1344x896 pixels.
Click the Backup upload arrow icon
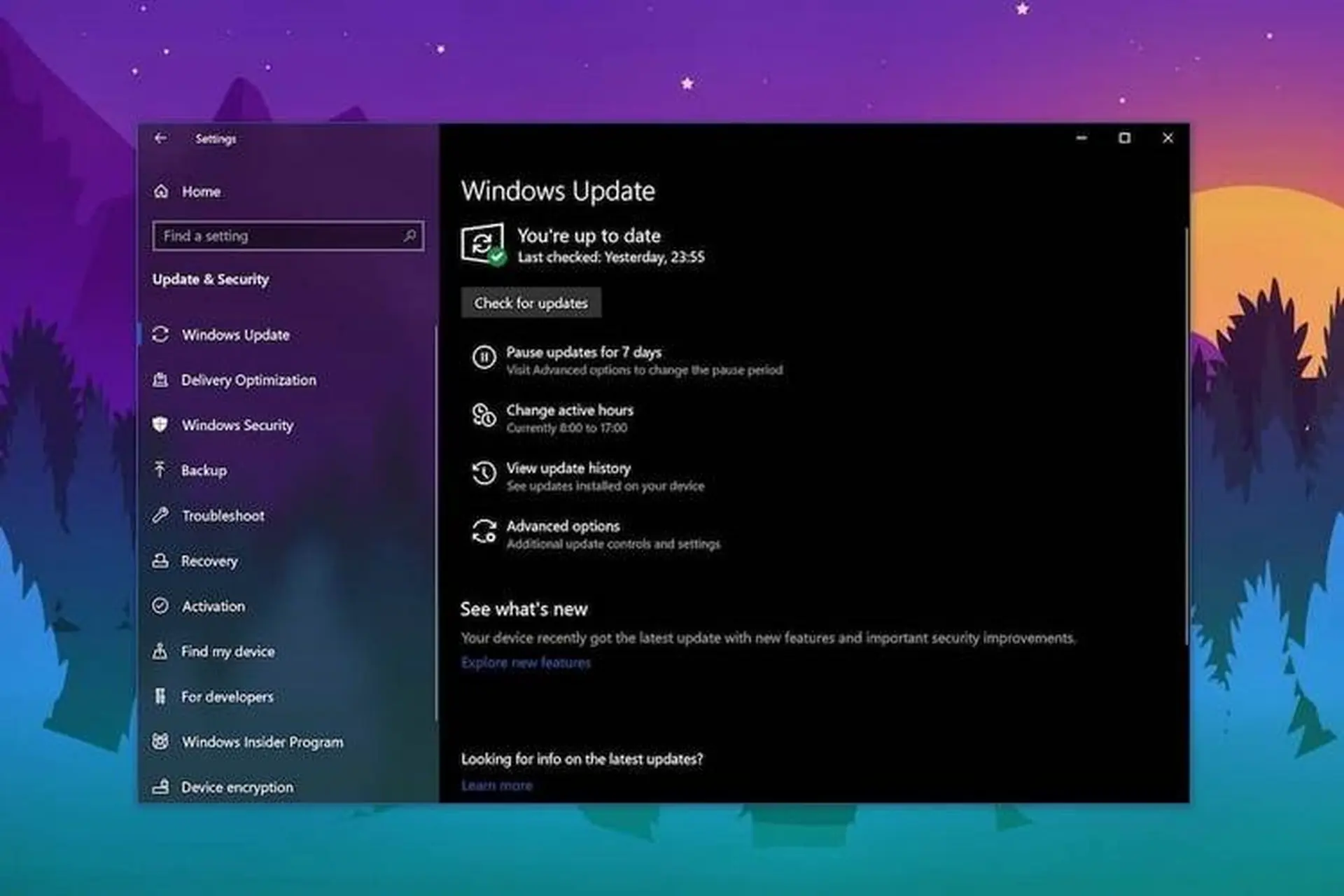160,470
